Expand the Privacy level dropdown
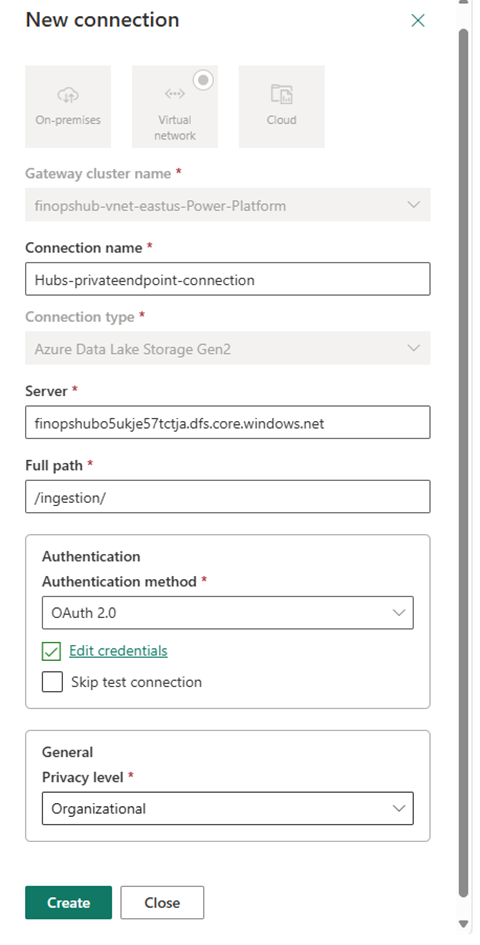This screenshot has width=480, height=945. click(228, 808)
